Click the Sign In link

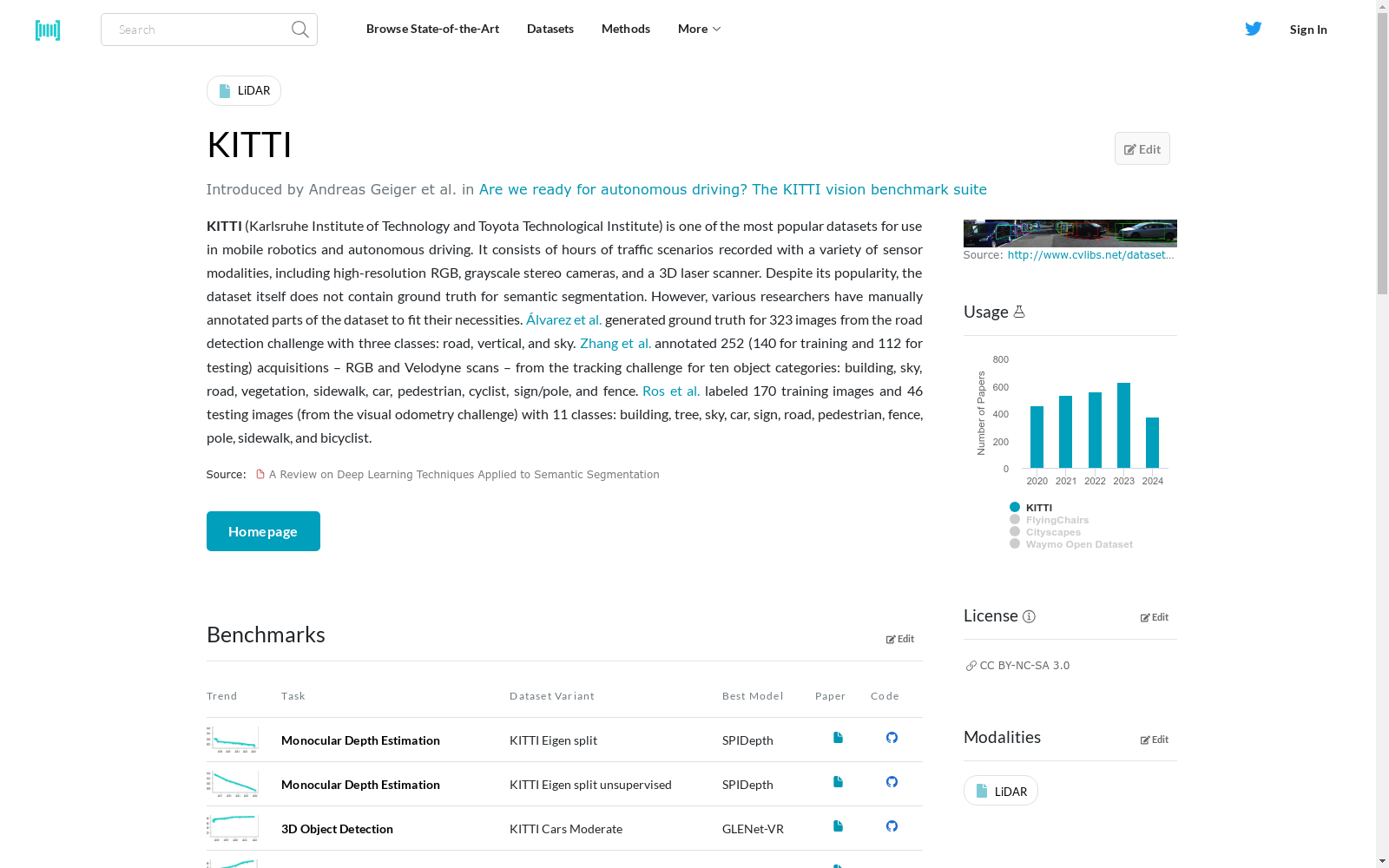1308,30
